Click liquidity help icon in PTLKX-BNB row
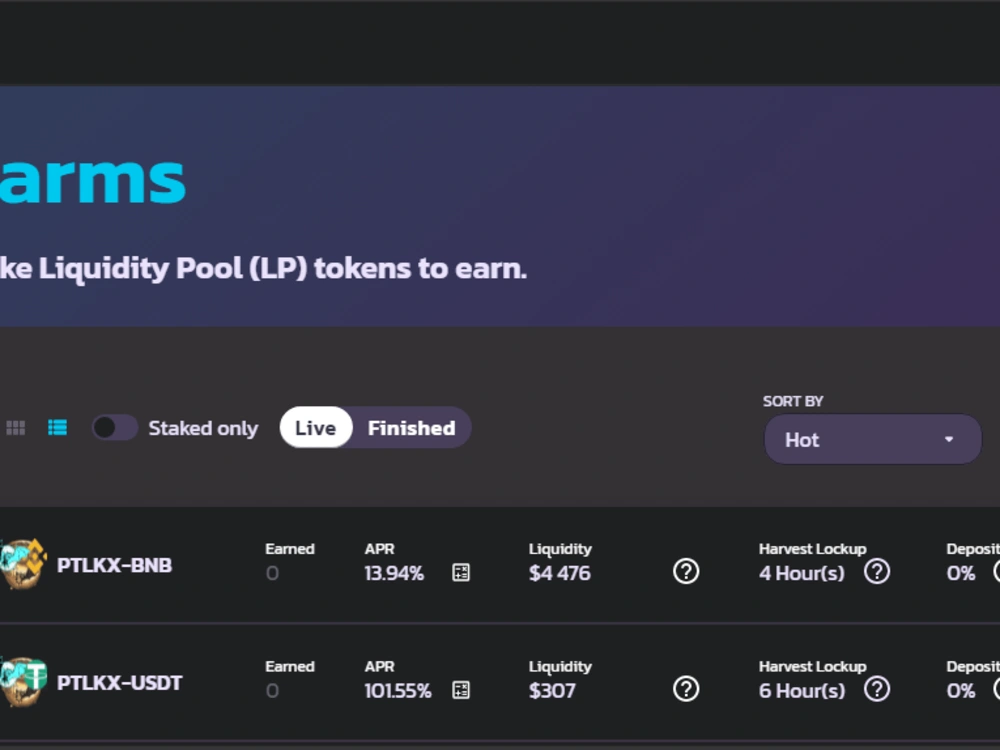The height and width of the screenshot is (750, 1000). point(686,571)
